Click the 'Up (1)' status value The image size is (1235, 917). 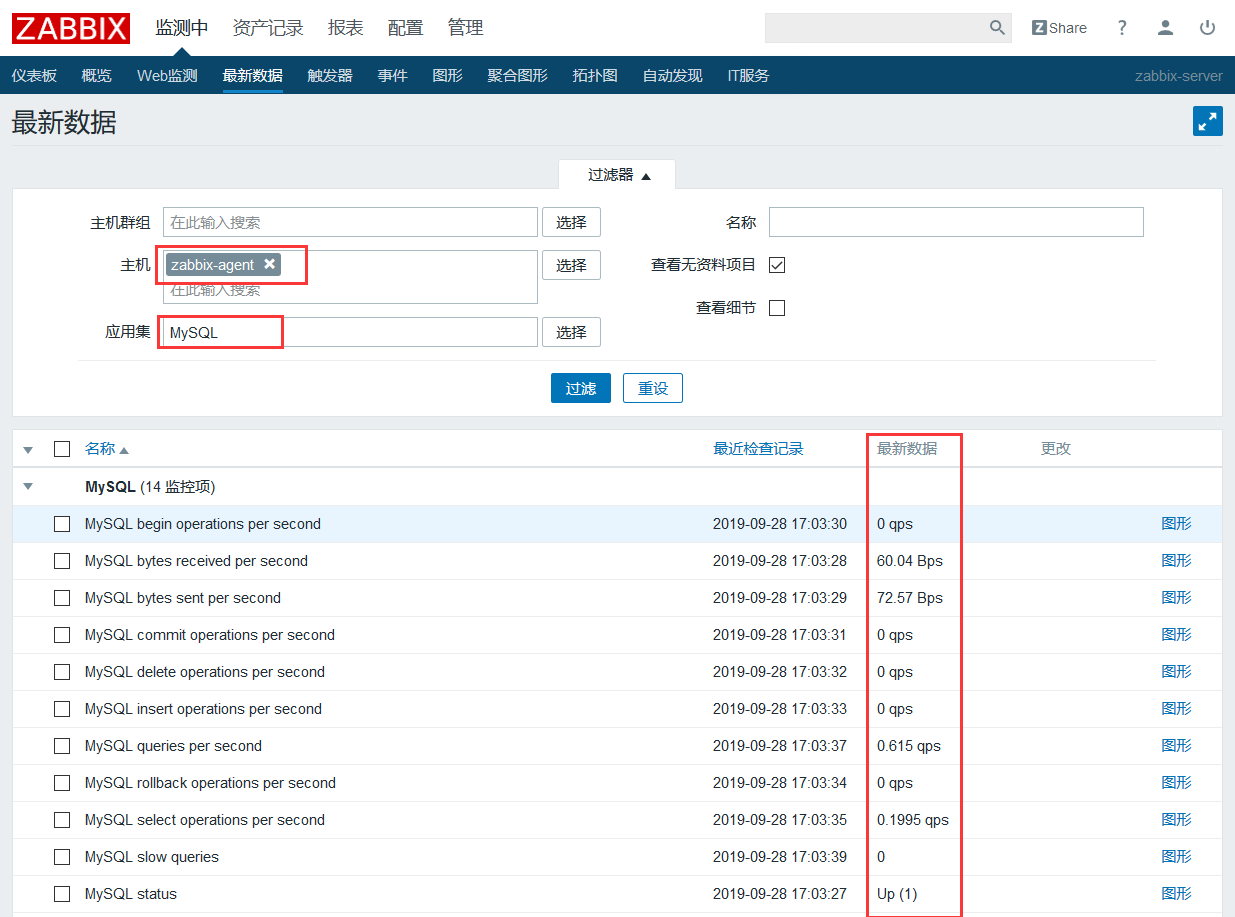point(897,894)
